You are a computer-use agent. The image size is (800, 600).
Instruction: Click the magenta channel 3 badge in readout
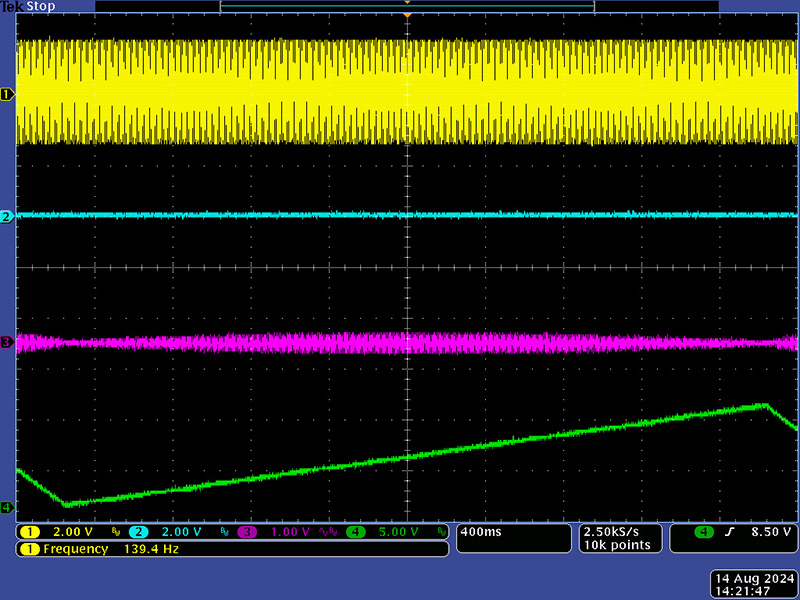point(246,532)
